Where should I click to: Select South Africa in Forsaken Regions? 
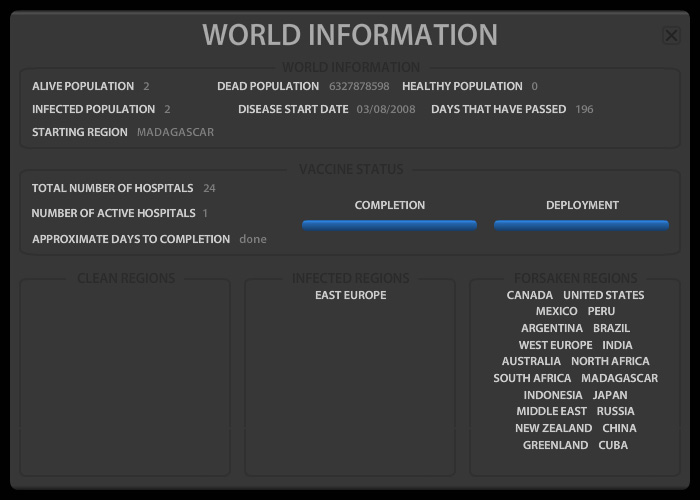532,378
